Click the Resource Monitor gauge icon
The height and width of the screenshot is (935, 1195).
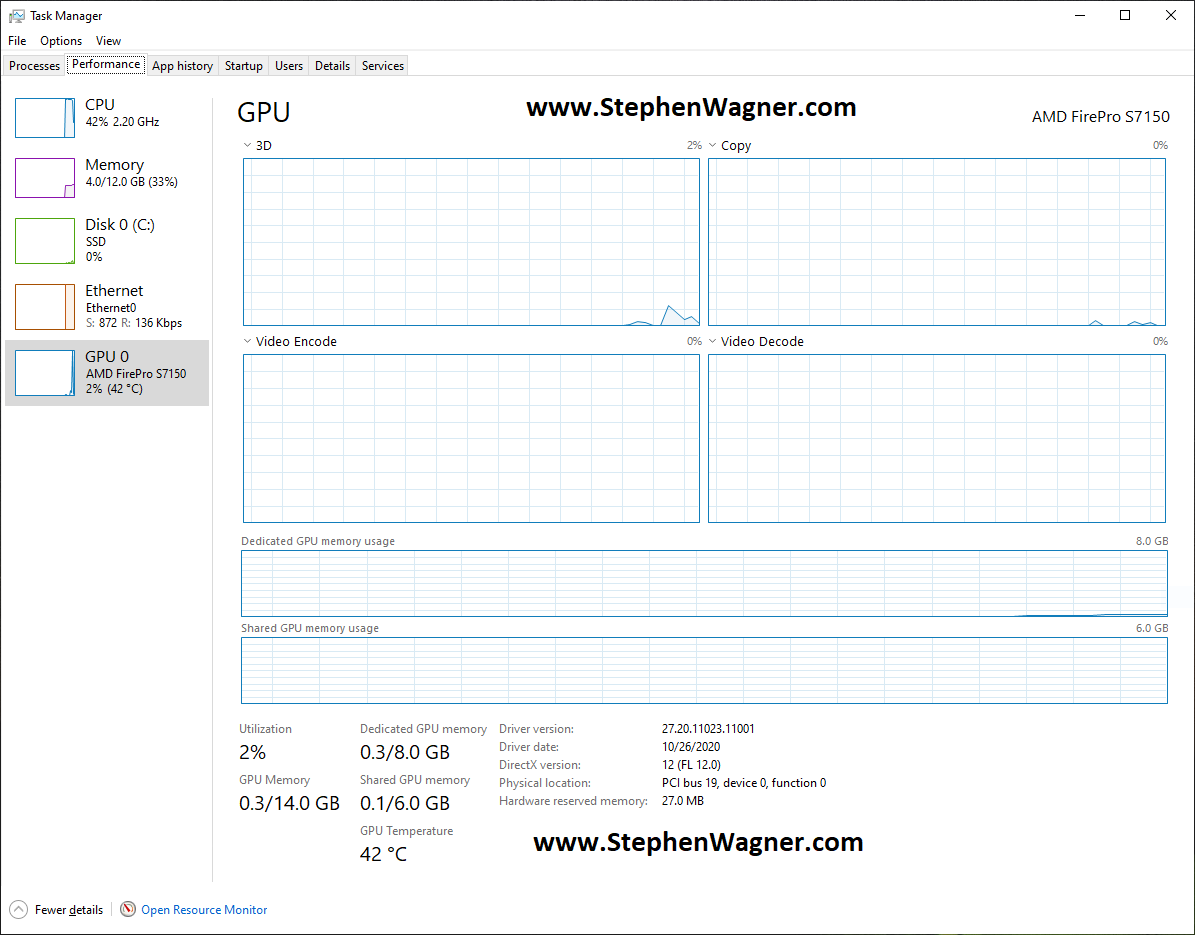tap(128, 909)
